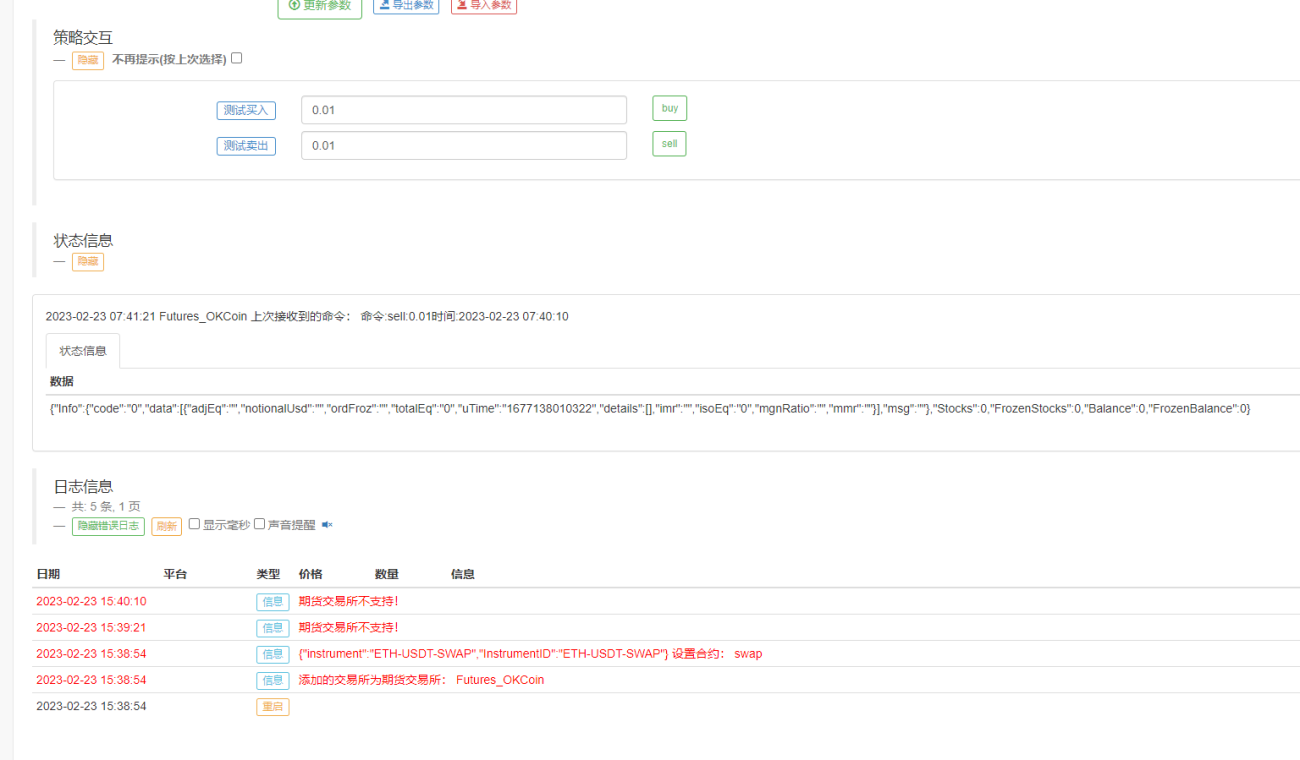Click the 导入参数 import parameters button
The width and height of the screenshot is (1300, 760).
[x=484, y=5]
